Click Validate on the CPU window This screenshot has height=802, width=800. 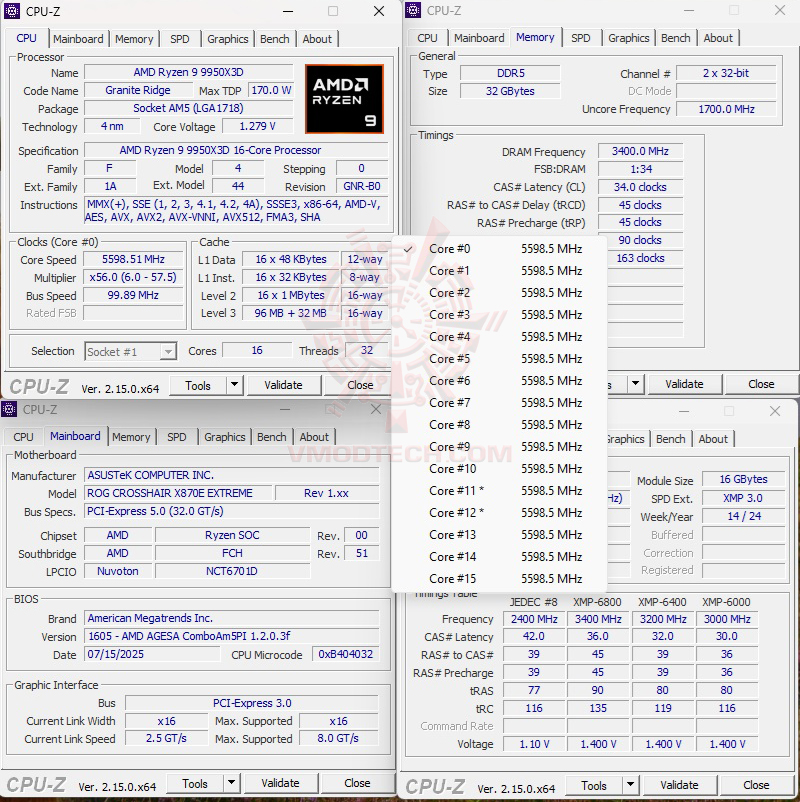(x=284, y=385)
